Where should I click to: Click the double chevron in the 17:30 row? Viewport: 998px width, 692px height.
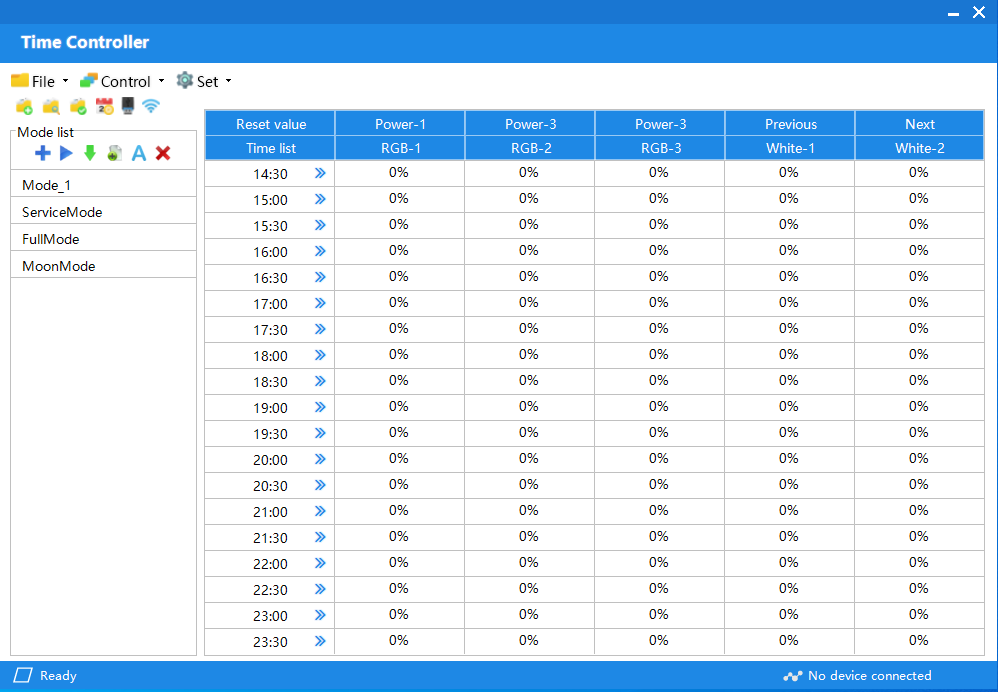click(320, 329)
